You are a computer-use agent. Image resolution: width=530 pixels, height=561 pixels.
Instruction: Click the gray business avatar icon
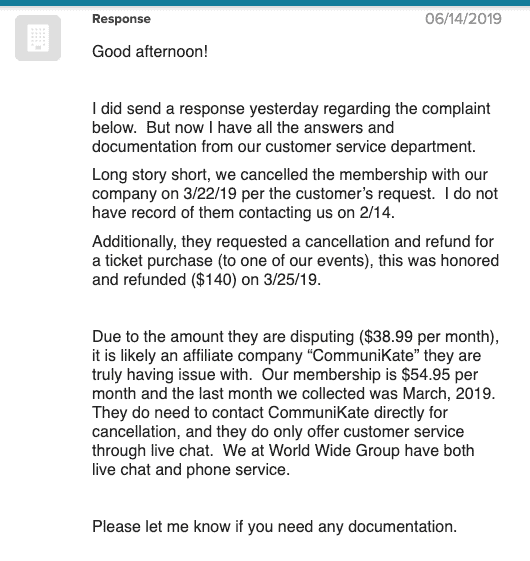pyautogui.click(x=38, y=38)
